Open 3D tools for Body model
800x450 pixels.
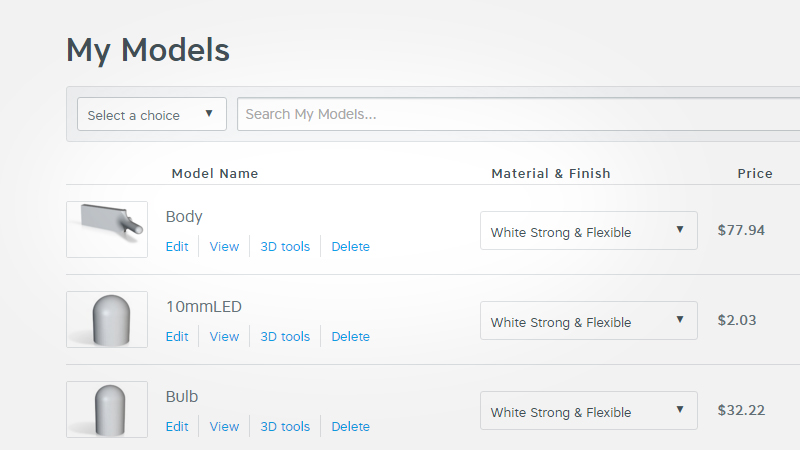tap(285, 246)
